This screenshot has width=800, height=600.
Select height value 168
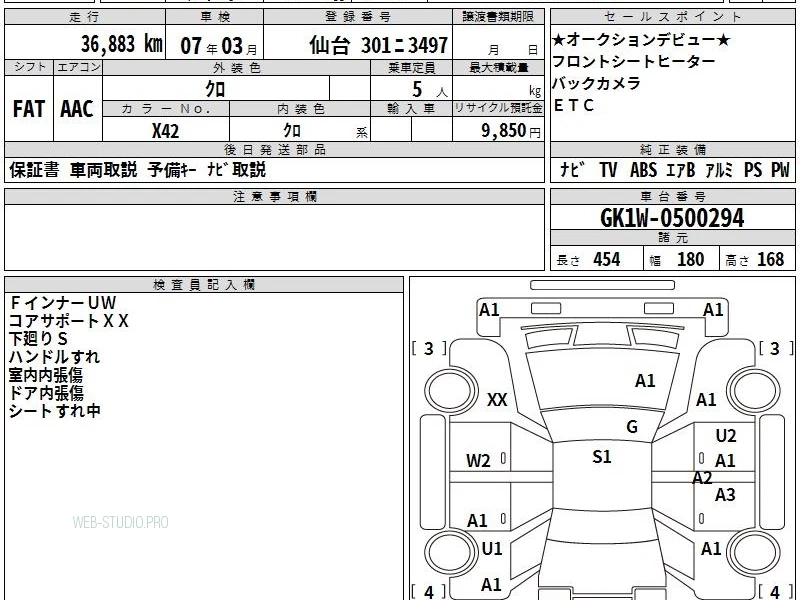[x=770, y=259]
